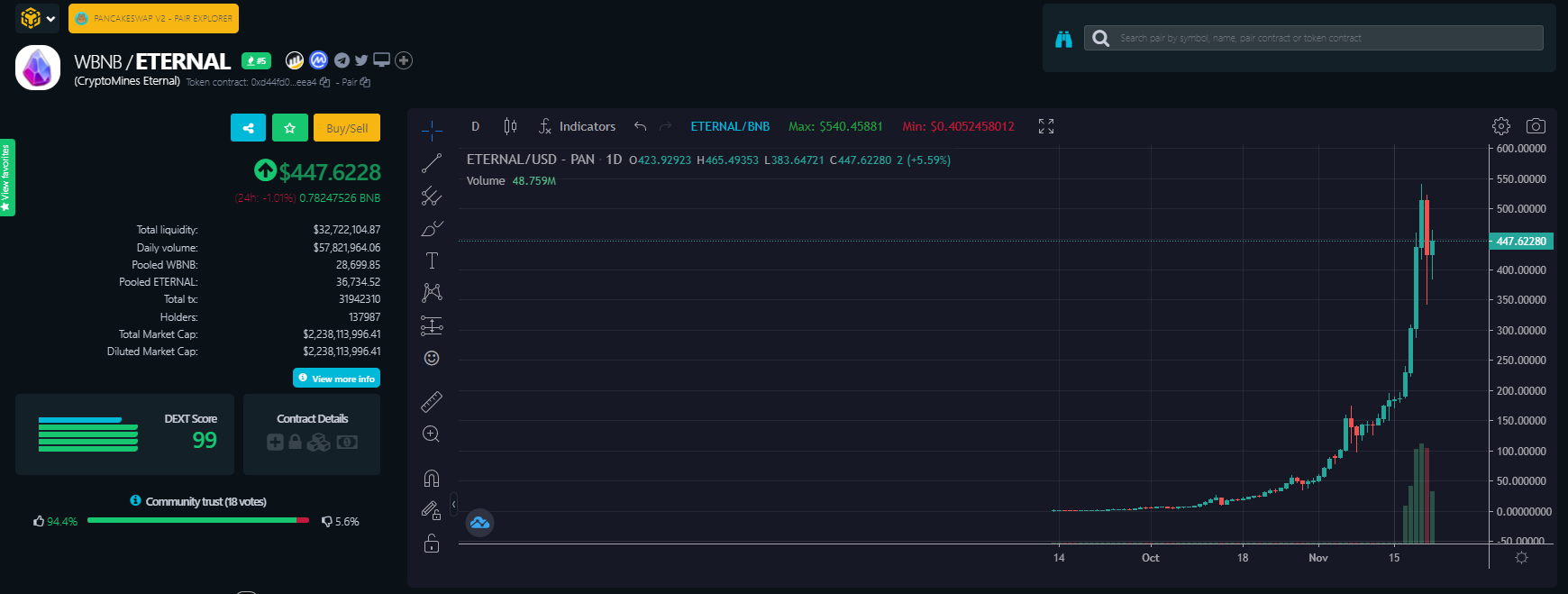This screenshot has height=594, width=1568.
Task: Select the forecasting/measurement position tool
Action: pyautogui.click(x=432, y=325)
